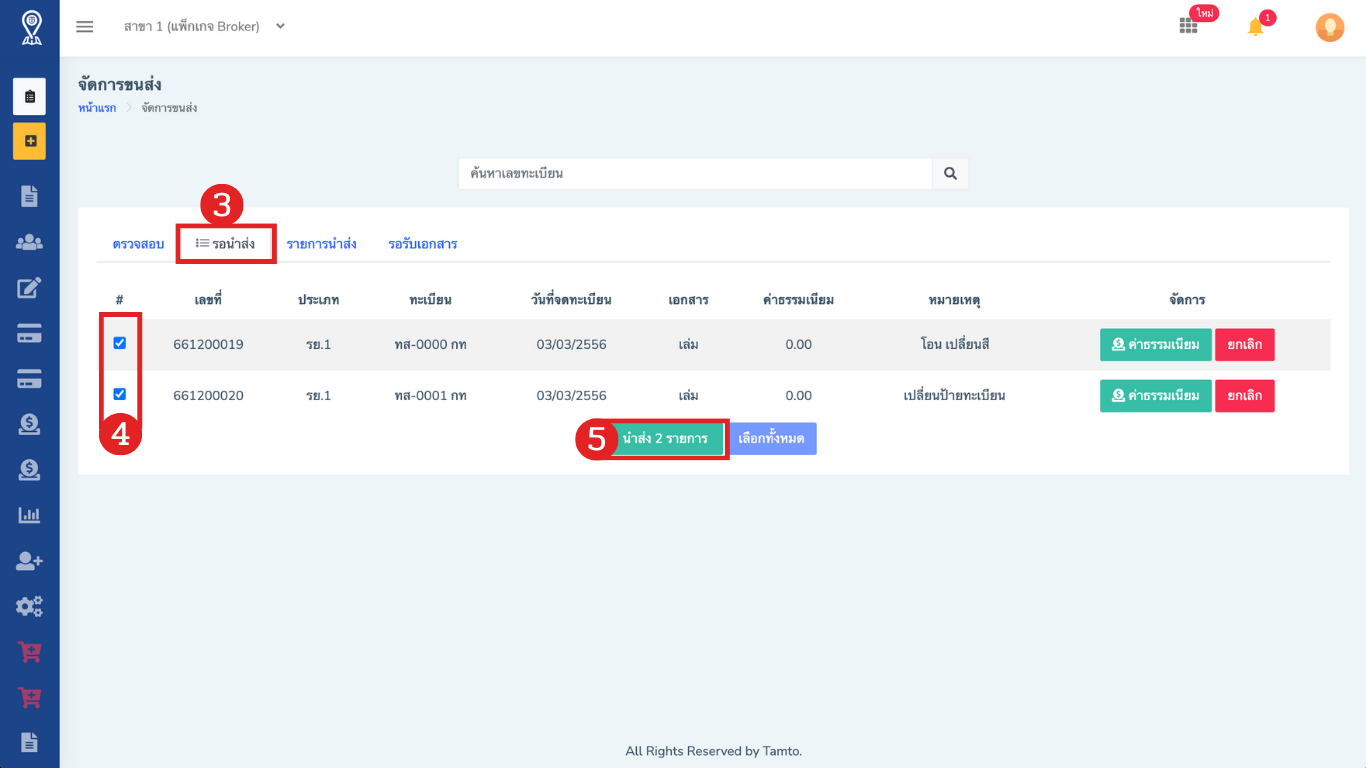Open the users group sidebar icon
1366x768 pixels.
click(29, 242)
